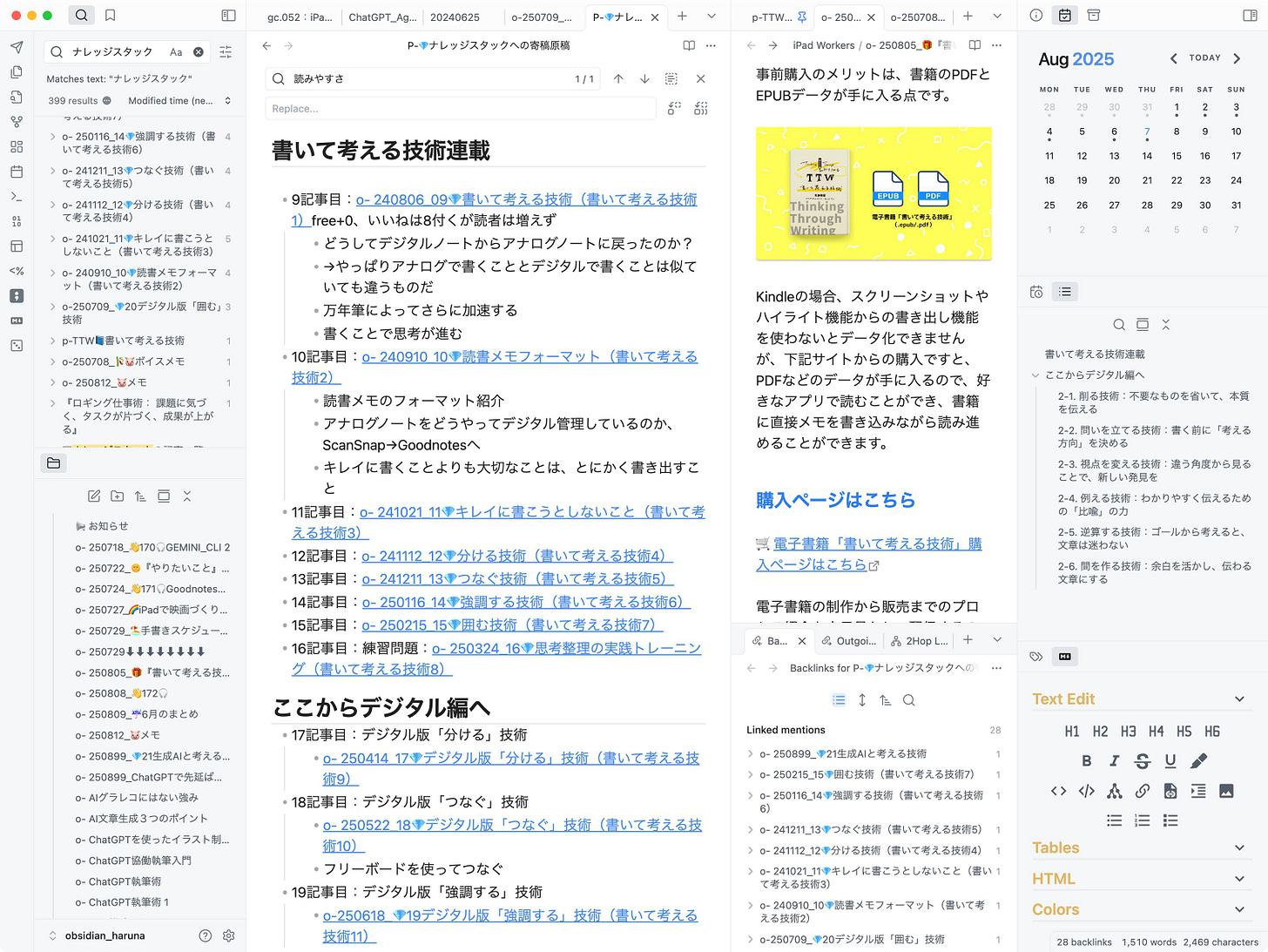Open the archive box icon in right sidebar
Viewport: 1268px width, 952px height.
click(x=1094, y=16)
